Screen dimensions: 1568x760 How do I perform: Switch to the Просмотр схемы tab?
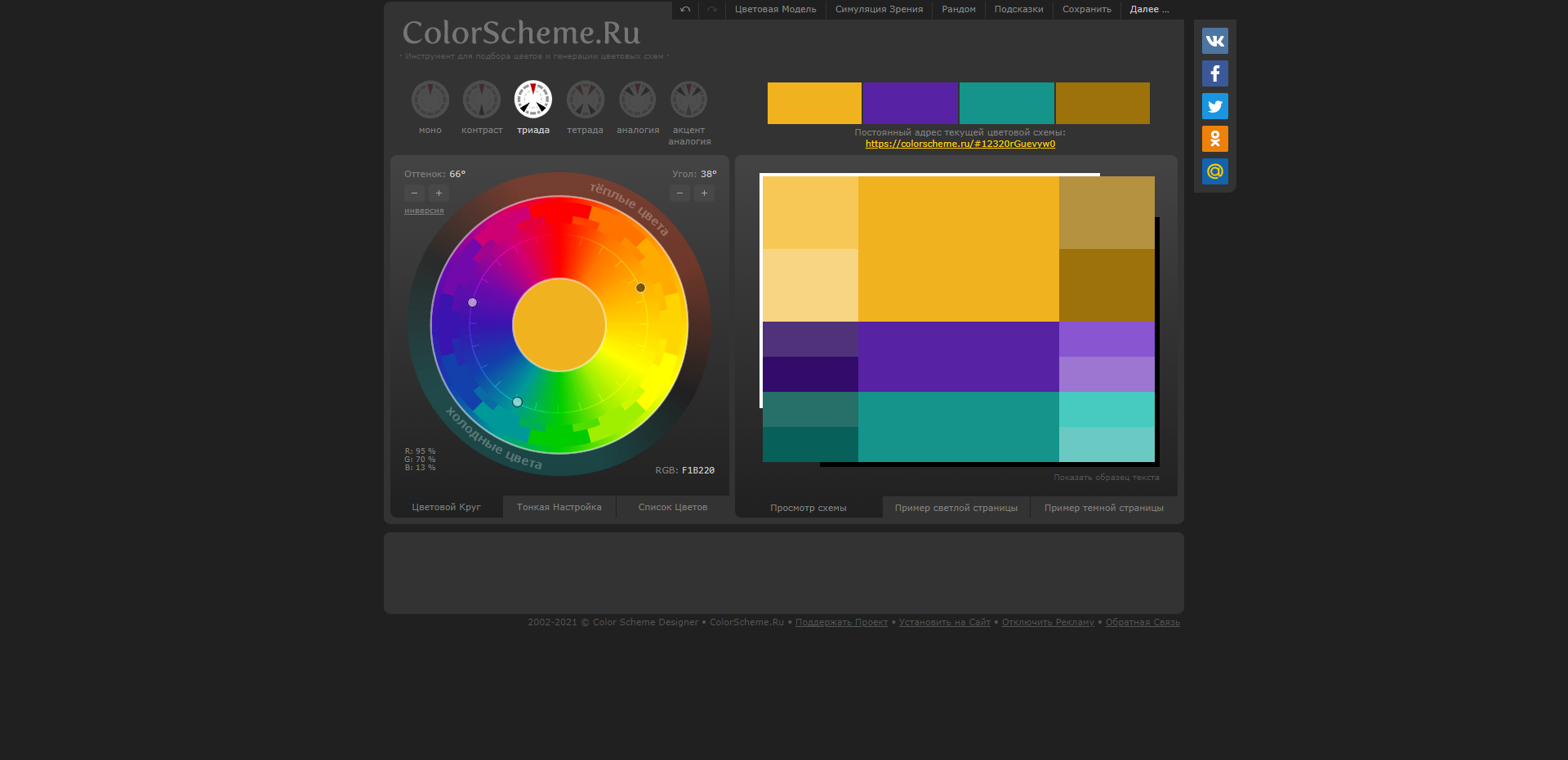tap(808, 508)
